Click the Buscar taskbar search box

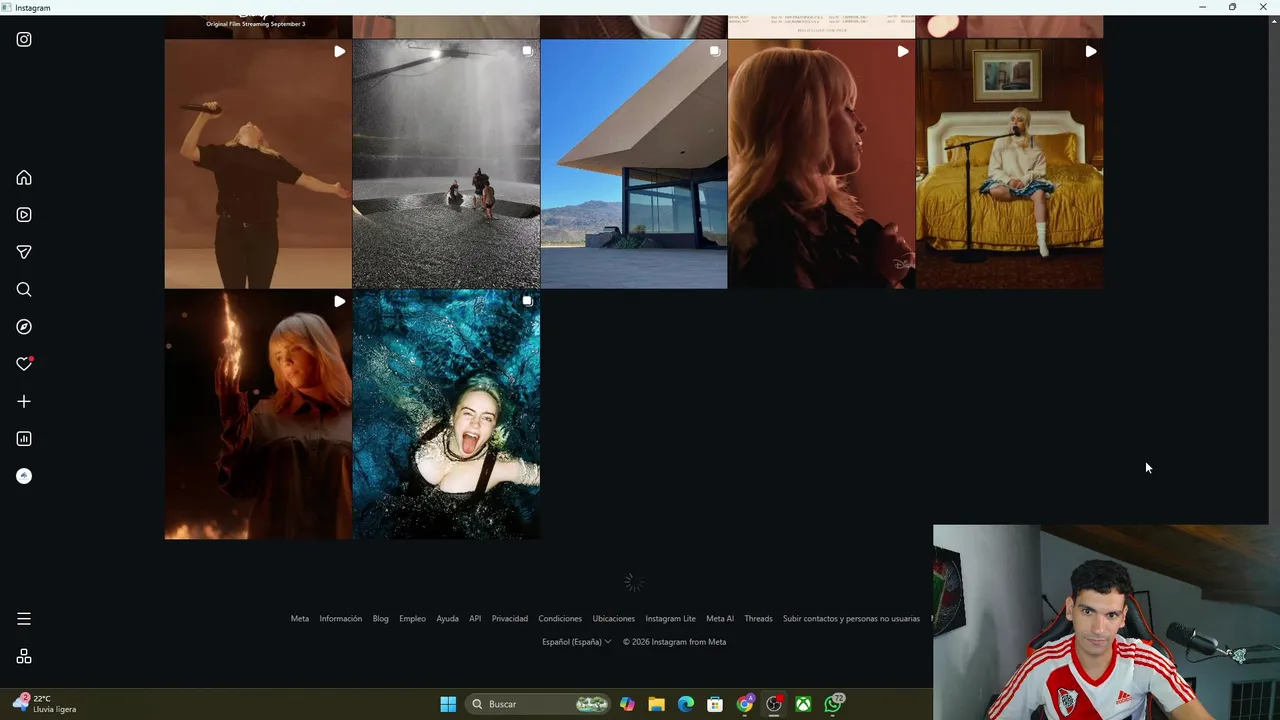[540, 704]
